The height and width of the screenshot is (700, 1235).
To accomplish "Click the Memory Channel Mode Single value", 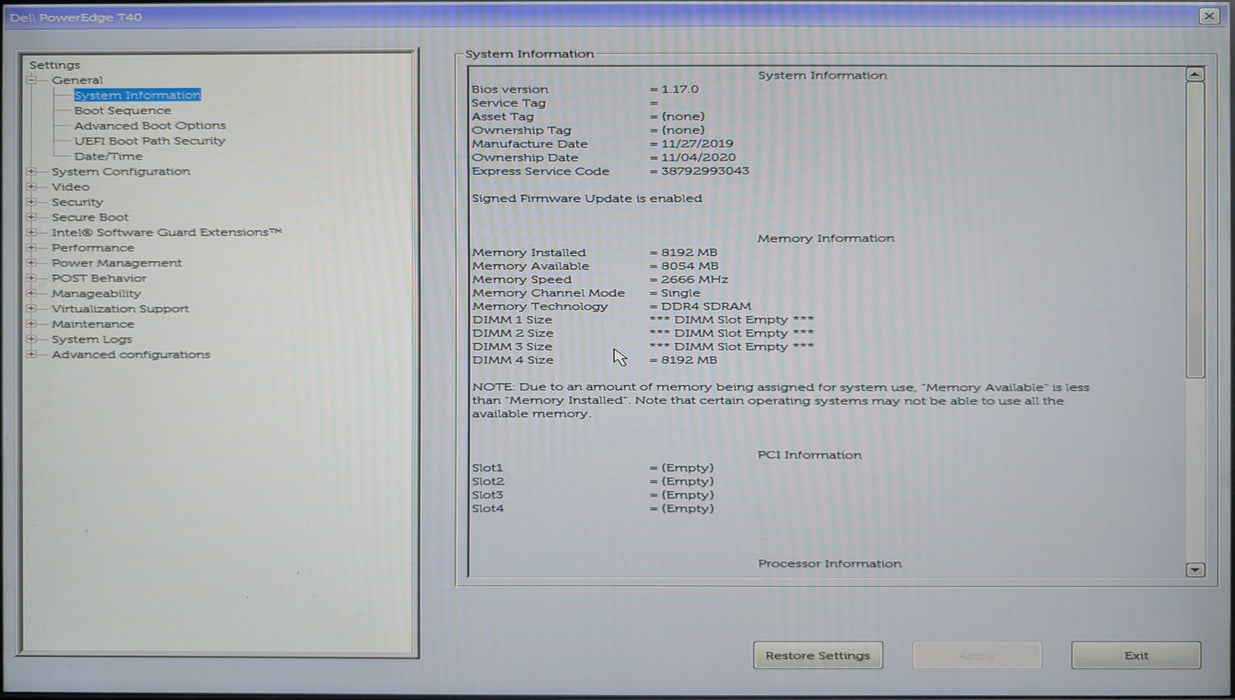I will (681, 293).
